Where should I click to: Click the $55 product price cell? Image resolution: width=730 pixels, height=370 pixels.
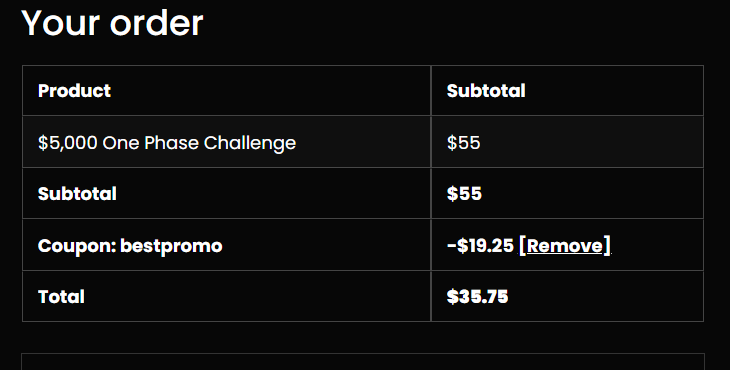(x=463, y=142)
